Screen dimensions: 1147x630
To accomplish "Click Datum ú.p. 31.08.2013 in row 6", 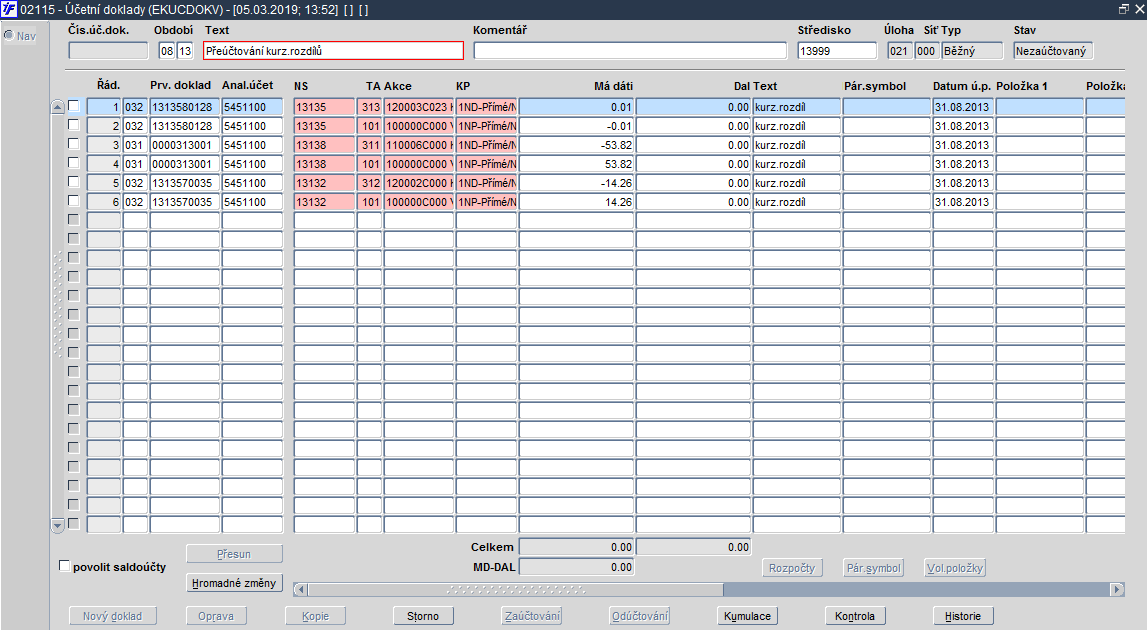I will coord(963,202).
